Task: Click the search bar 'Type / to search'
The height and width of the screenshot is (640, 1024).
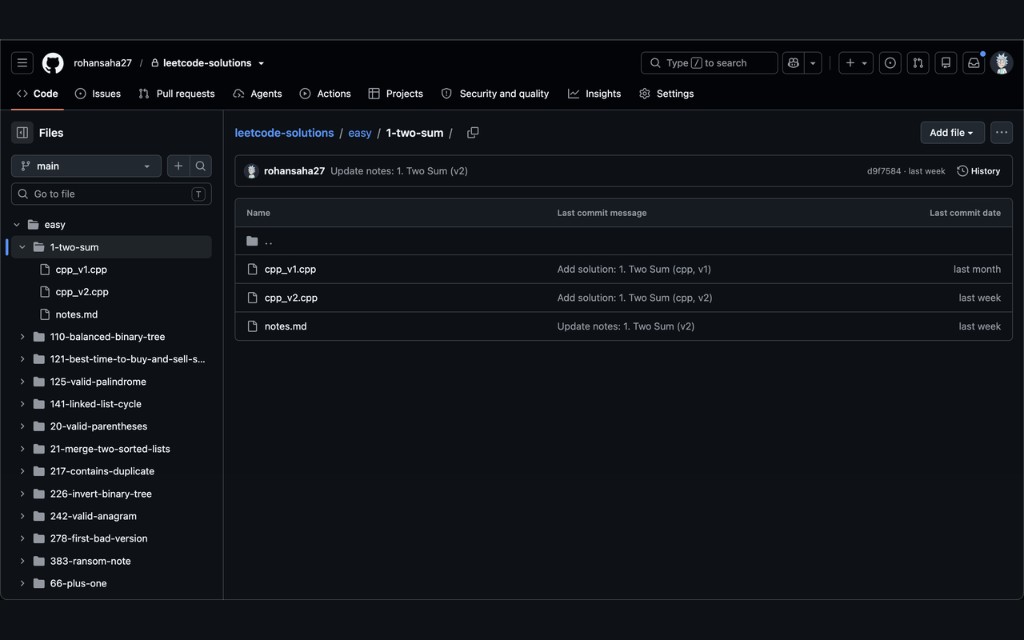Action: click(x=709, y=63)
